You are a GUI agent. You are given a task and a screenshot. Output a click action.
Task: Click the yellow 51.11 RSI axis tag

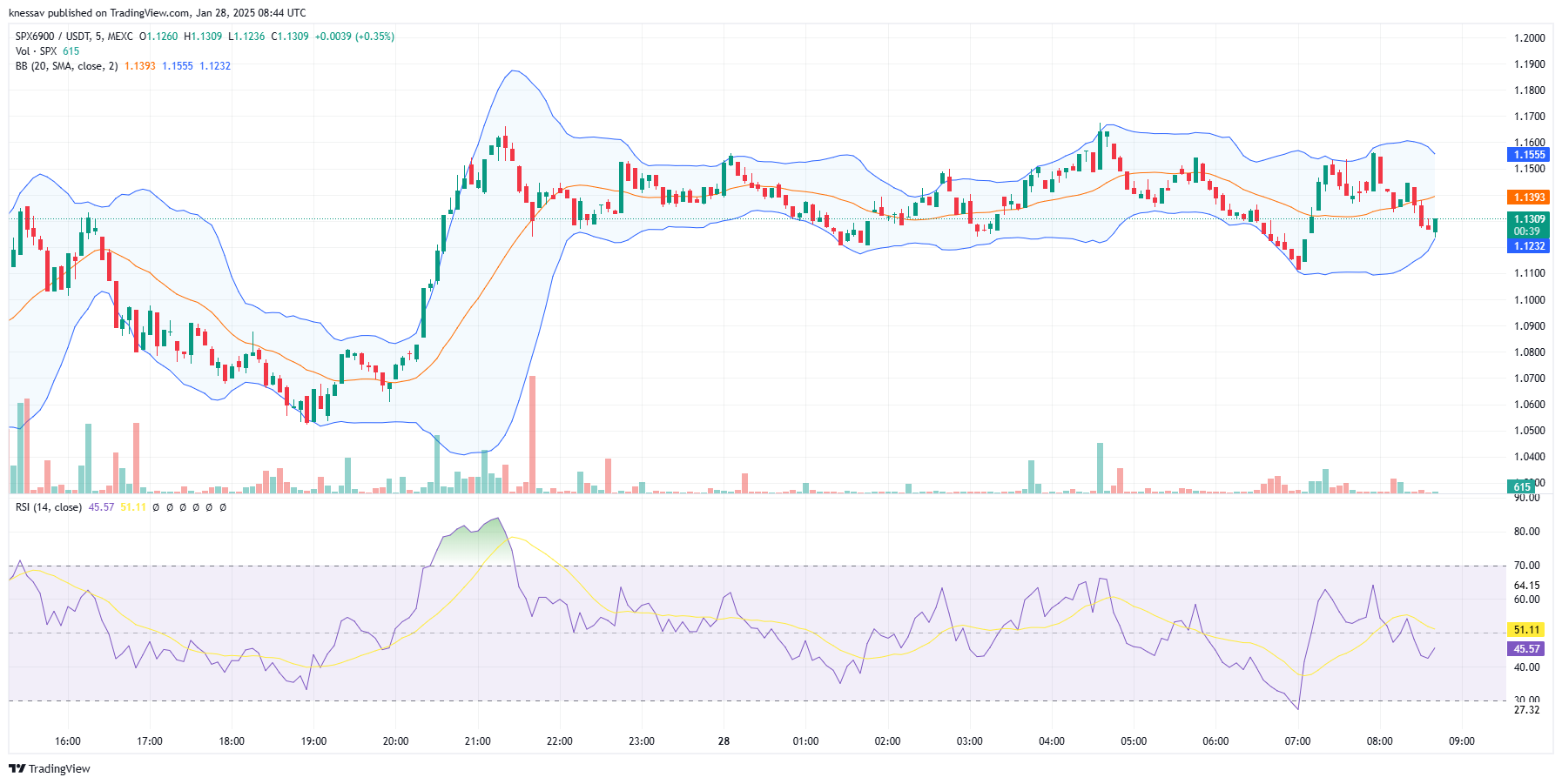pyautogui.click(x=1525, y=630)
